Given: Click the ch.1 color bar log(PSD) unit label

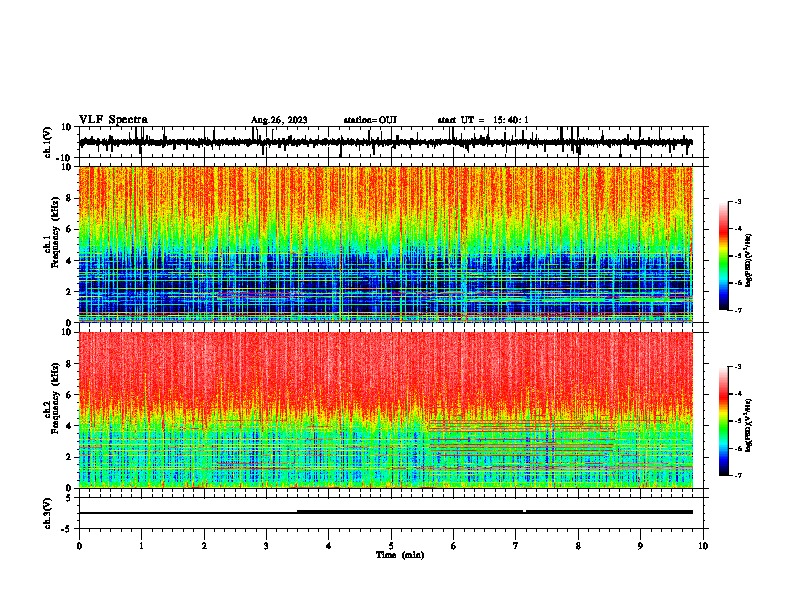Looking at the screenshot, I should [749, 261].
